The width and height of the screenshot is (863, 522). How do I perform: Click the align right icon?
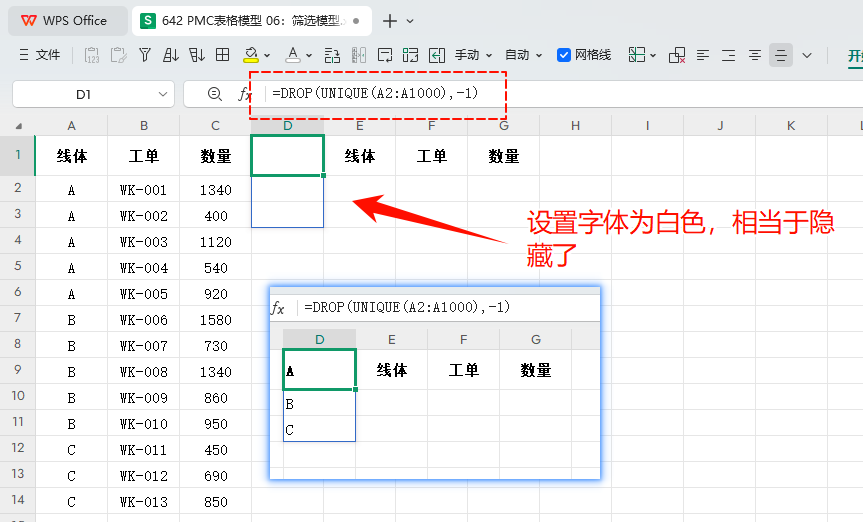[x=728, y=55]
